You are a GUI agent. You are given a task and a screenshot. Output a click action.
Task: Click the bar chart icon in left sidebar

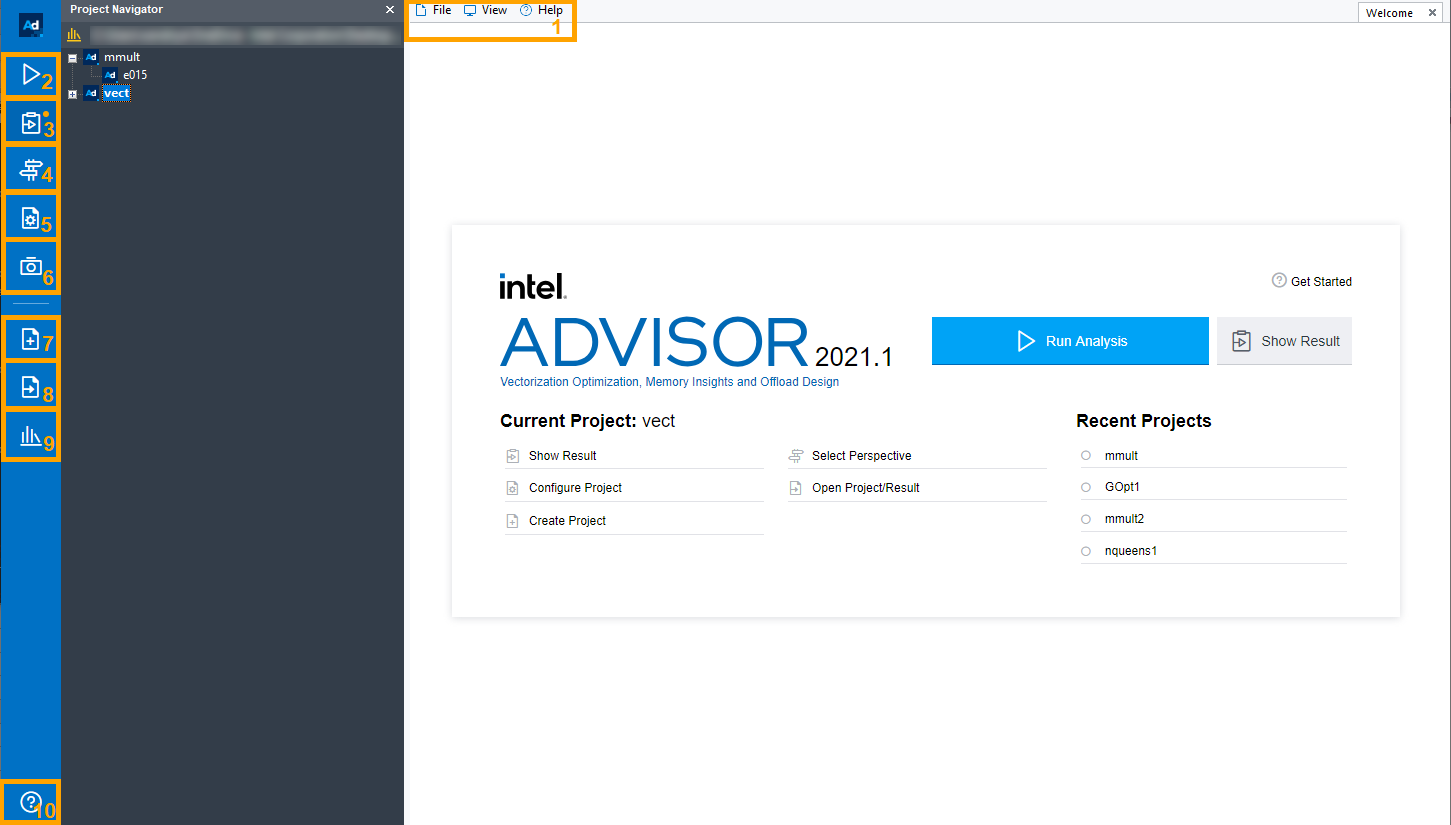point(31,435)
